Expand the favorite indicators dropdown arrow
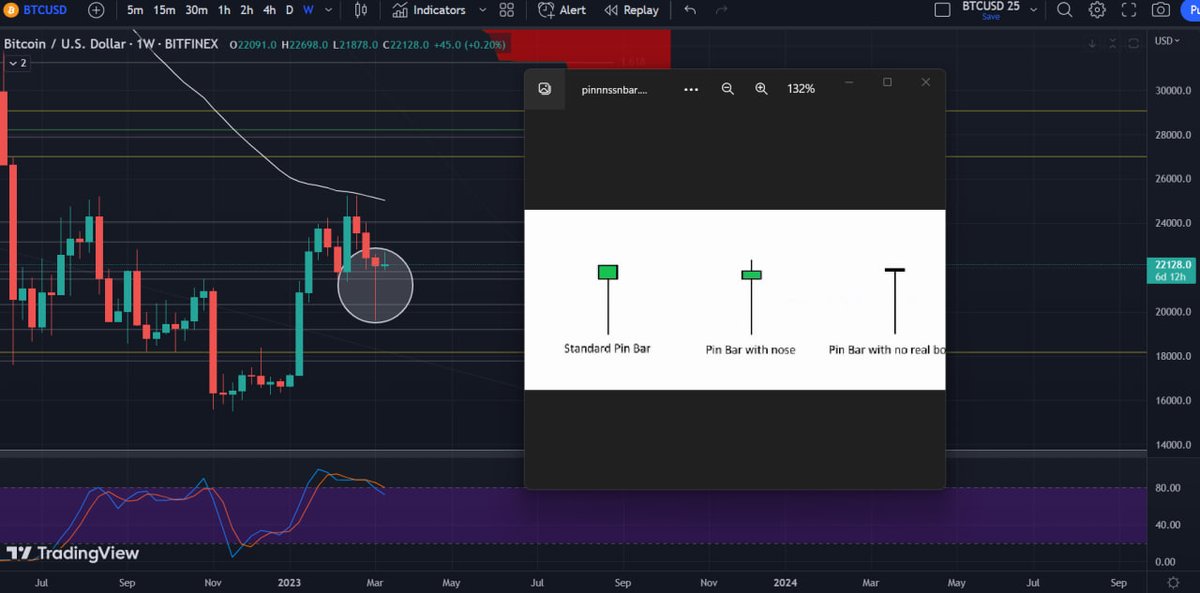1200x593 pixels. tap(482, 10)
